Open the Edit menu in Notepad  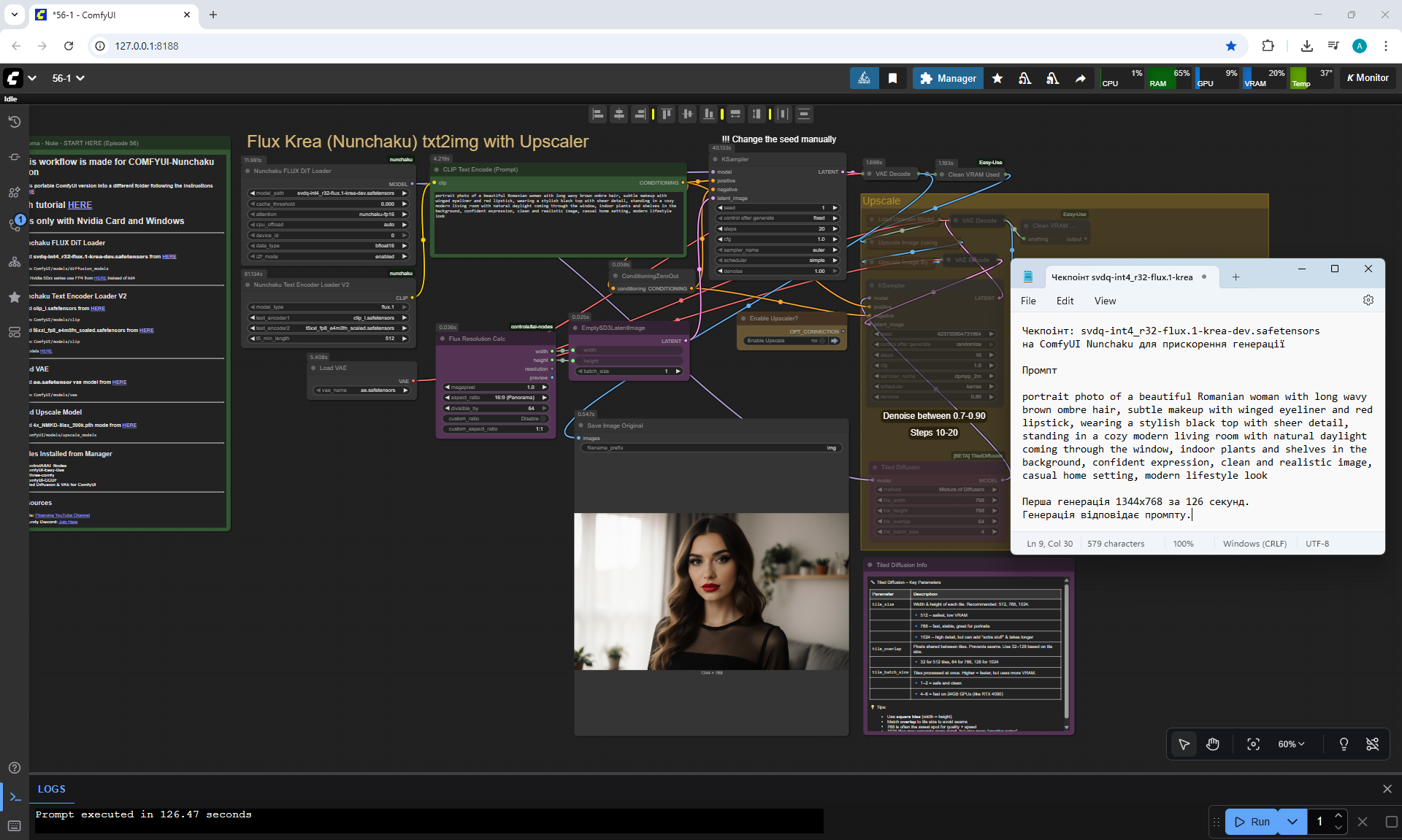(x=1065, y=301)
